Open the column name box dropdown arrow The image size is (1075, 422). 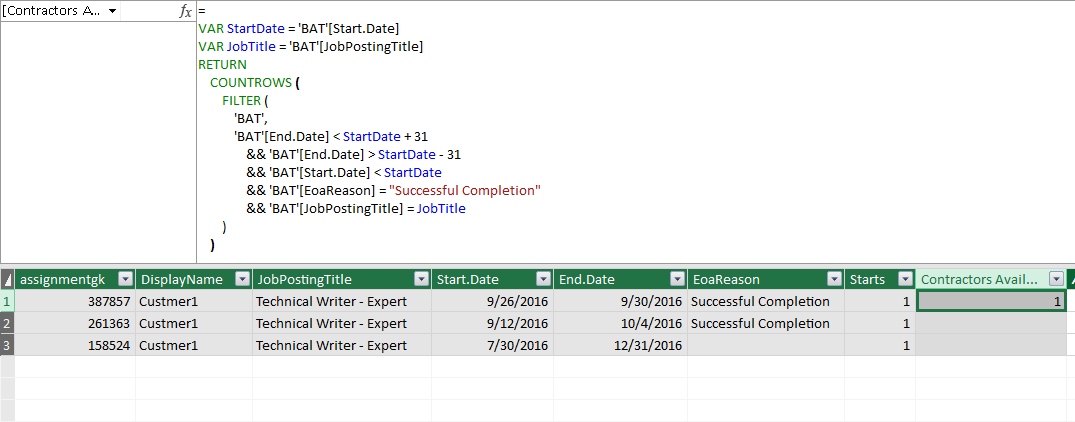click(x=112, y=12)
